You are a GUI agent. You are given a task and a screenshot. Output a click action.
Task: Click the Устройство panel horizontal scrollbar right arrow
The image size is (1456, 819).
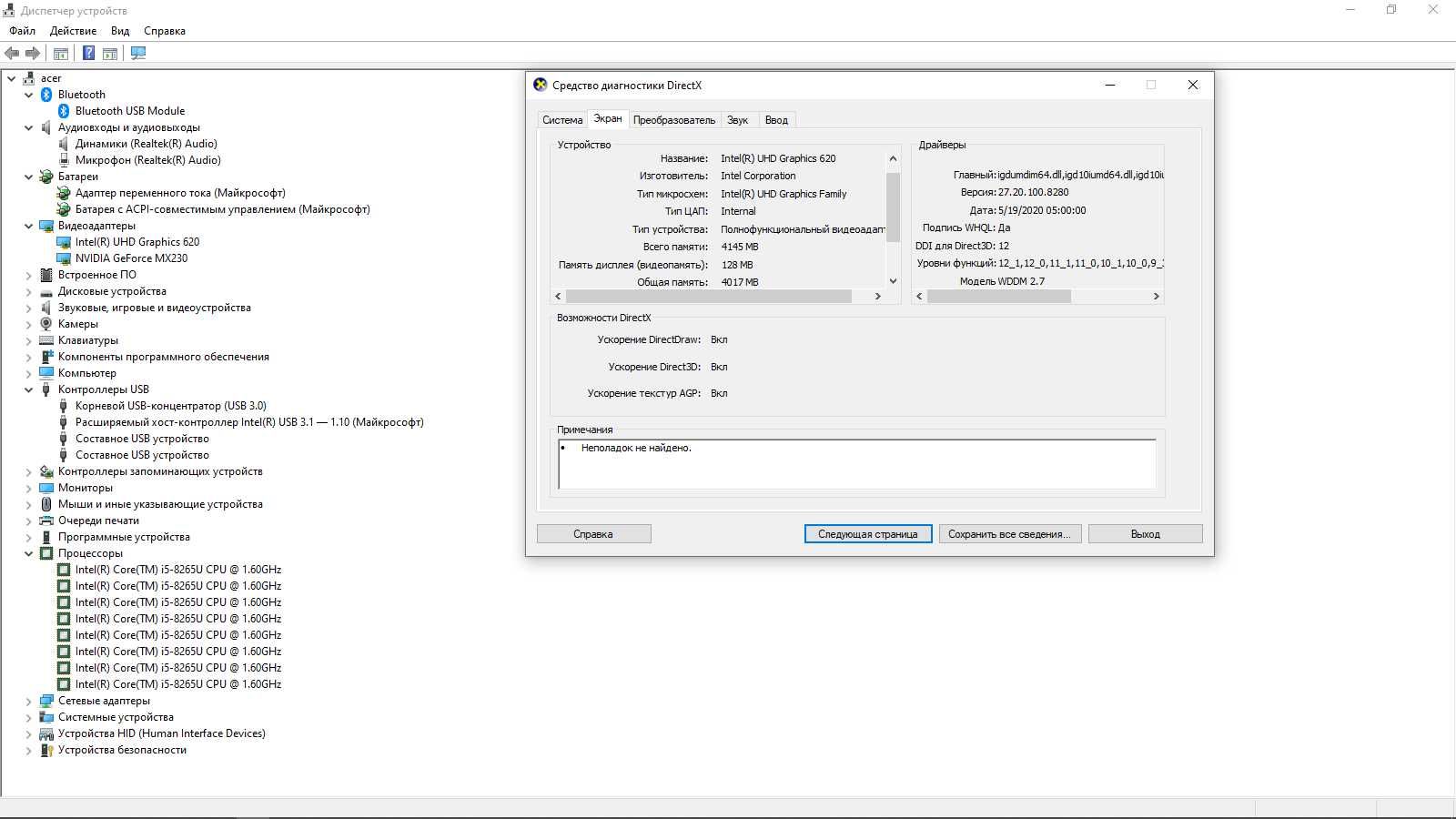[878, 297]
